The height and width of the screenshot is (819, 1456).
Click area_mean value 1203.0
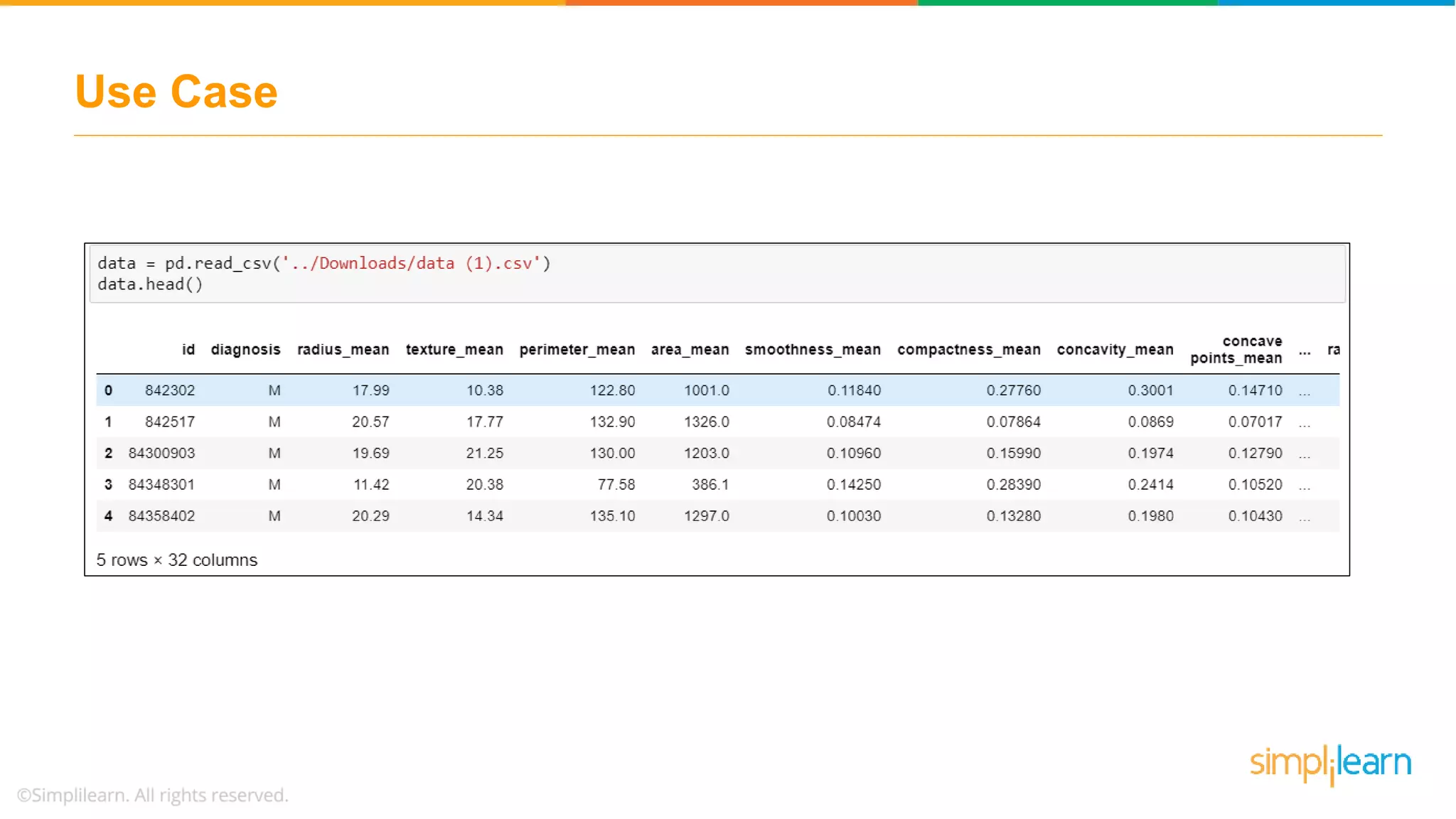[x=707, y=453]
